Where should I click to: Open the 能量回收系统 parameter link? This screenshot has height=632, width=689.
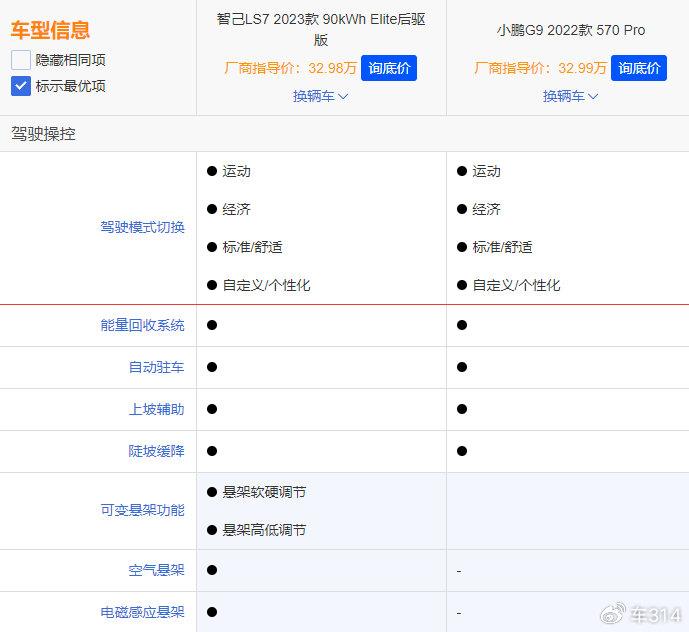tap(142, 325)
